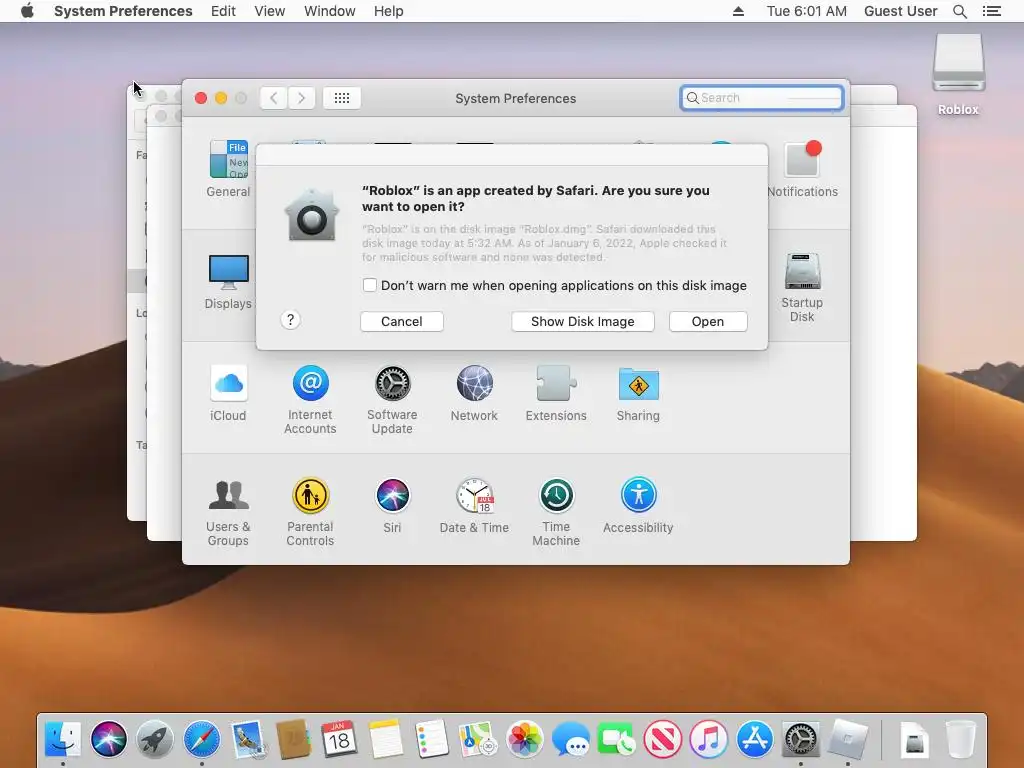Open the News app in the Dock
1024x768 pixels.
click(x=663, y=739)
